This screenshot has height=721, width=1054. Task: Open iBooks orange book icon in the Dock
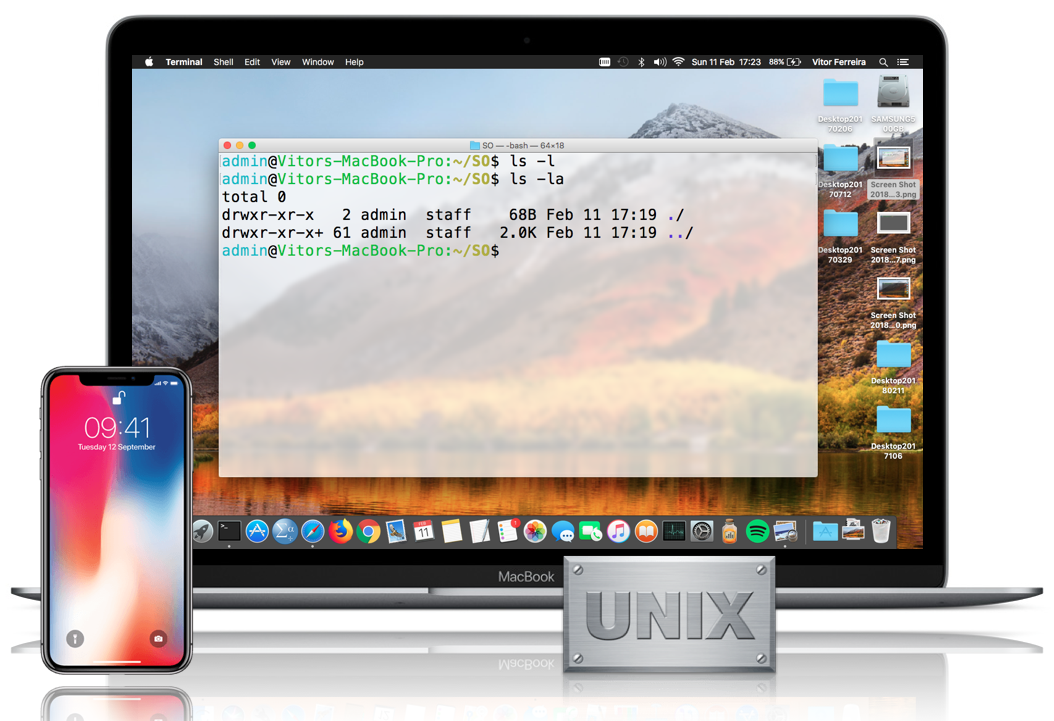[x=646, y=532]
